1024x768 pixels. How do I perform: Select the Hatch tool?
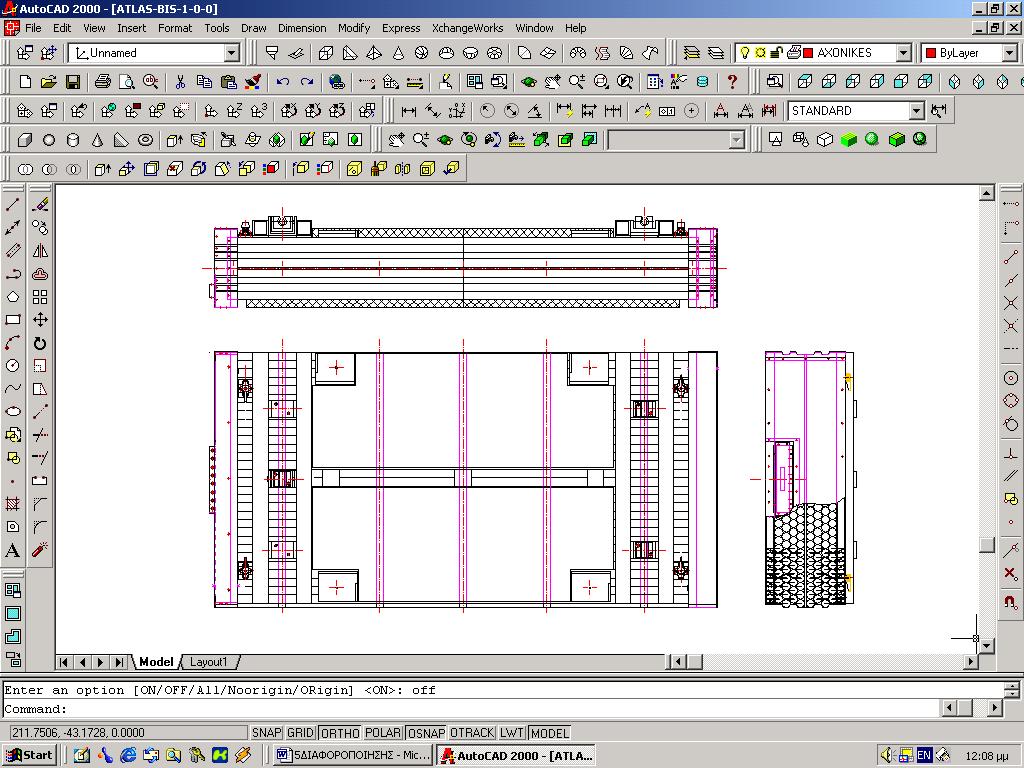pyautogui.click(x=12, y=504)
